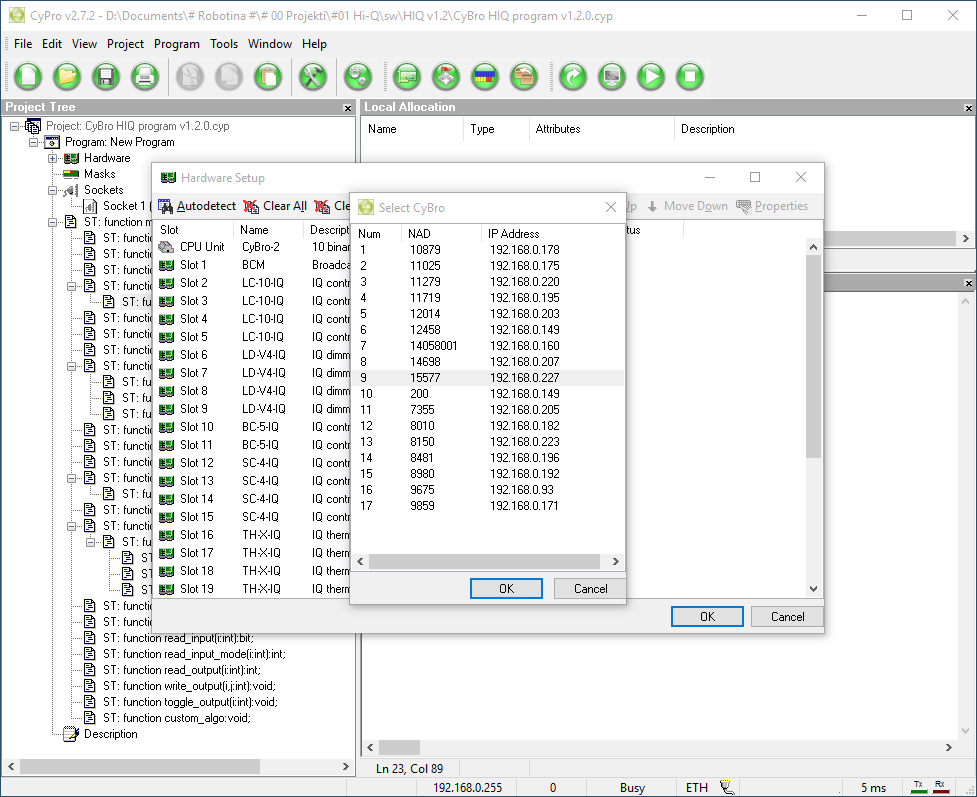Collapse the Sockets node in Project Tree
The height and width of the screenshot is (797, 977).
52,190
